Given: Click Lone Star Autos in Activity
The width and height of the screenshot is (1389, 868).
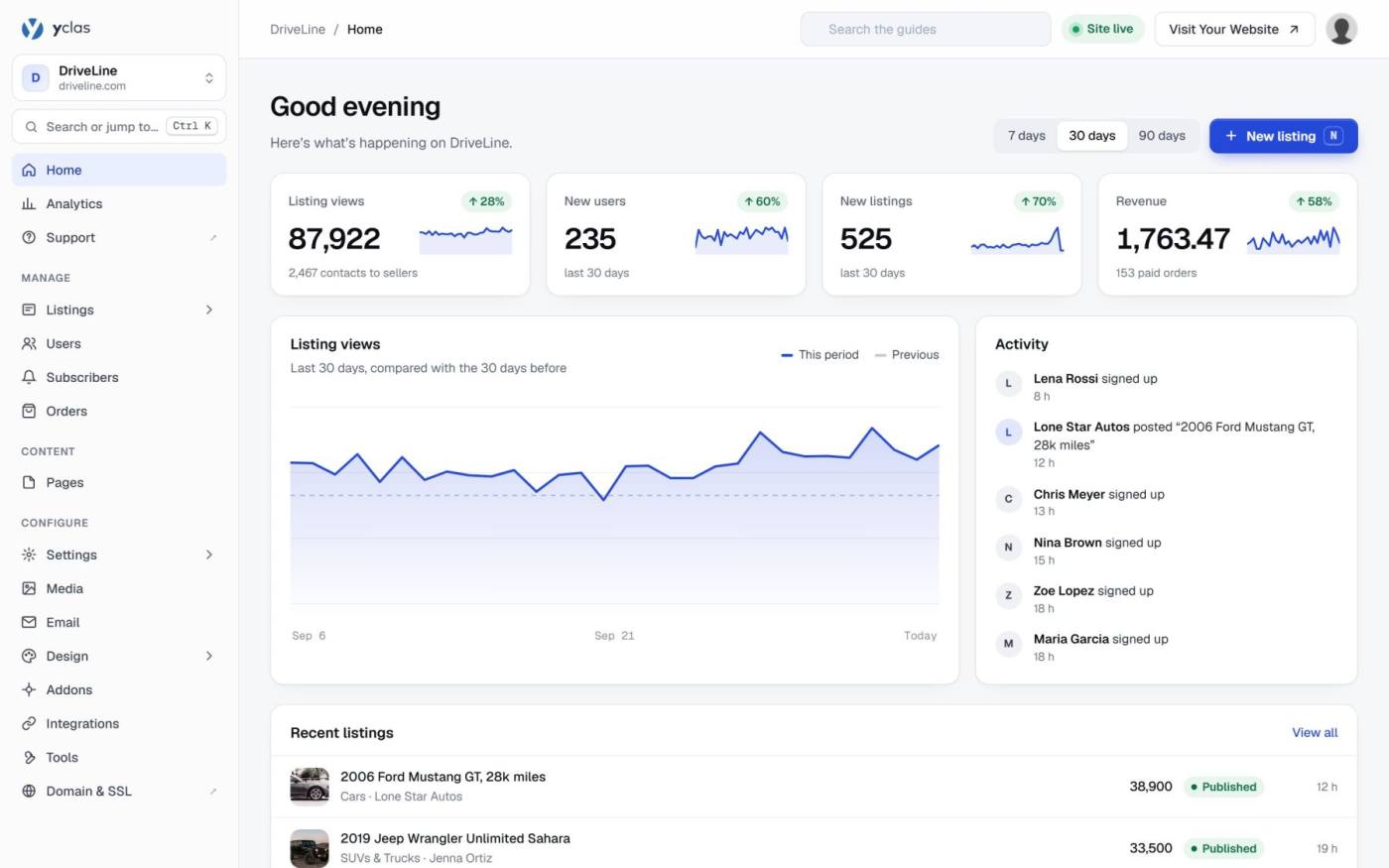Looking at the screenshot, I should click(1081, 427).
